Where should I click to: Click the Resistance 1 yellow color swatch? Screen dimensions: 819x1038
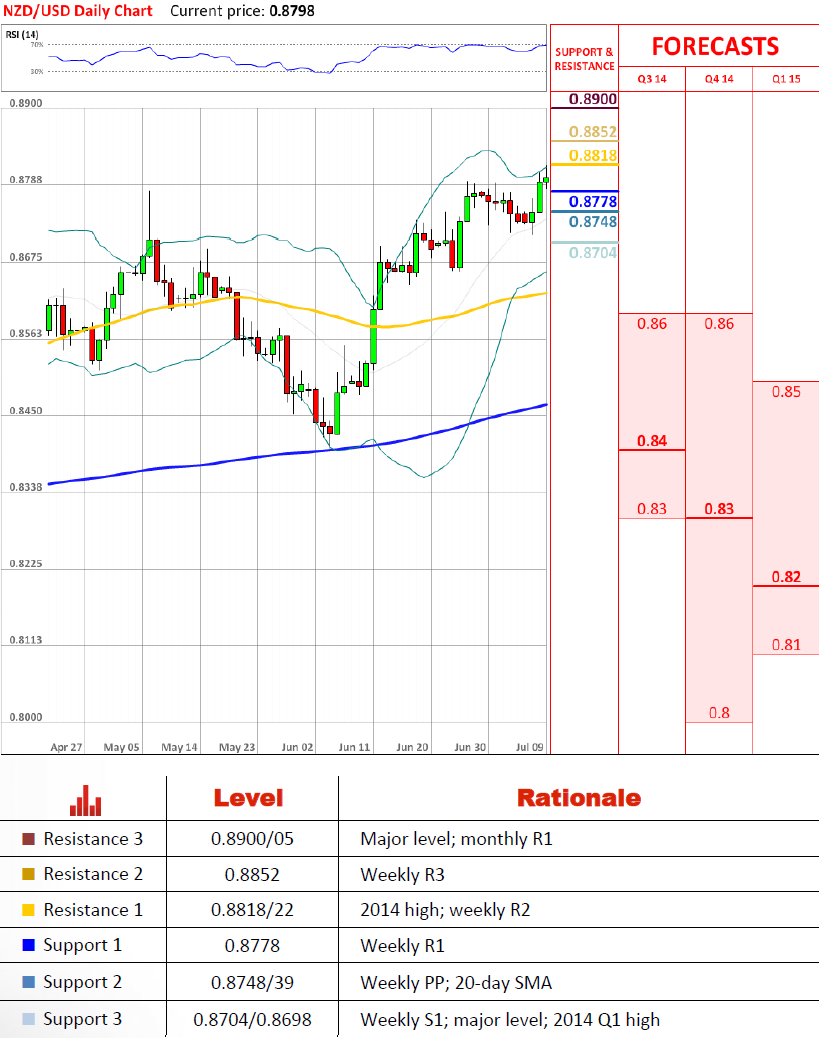point(28,910)
